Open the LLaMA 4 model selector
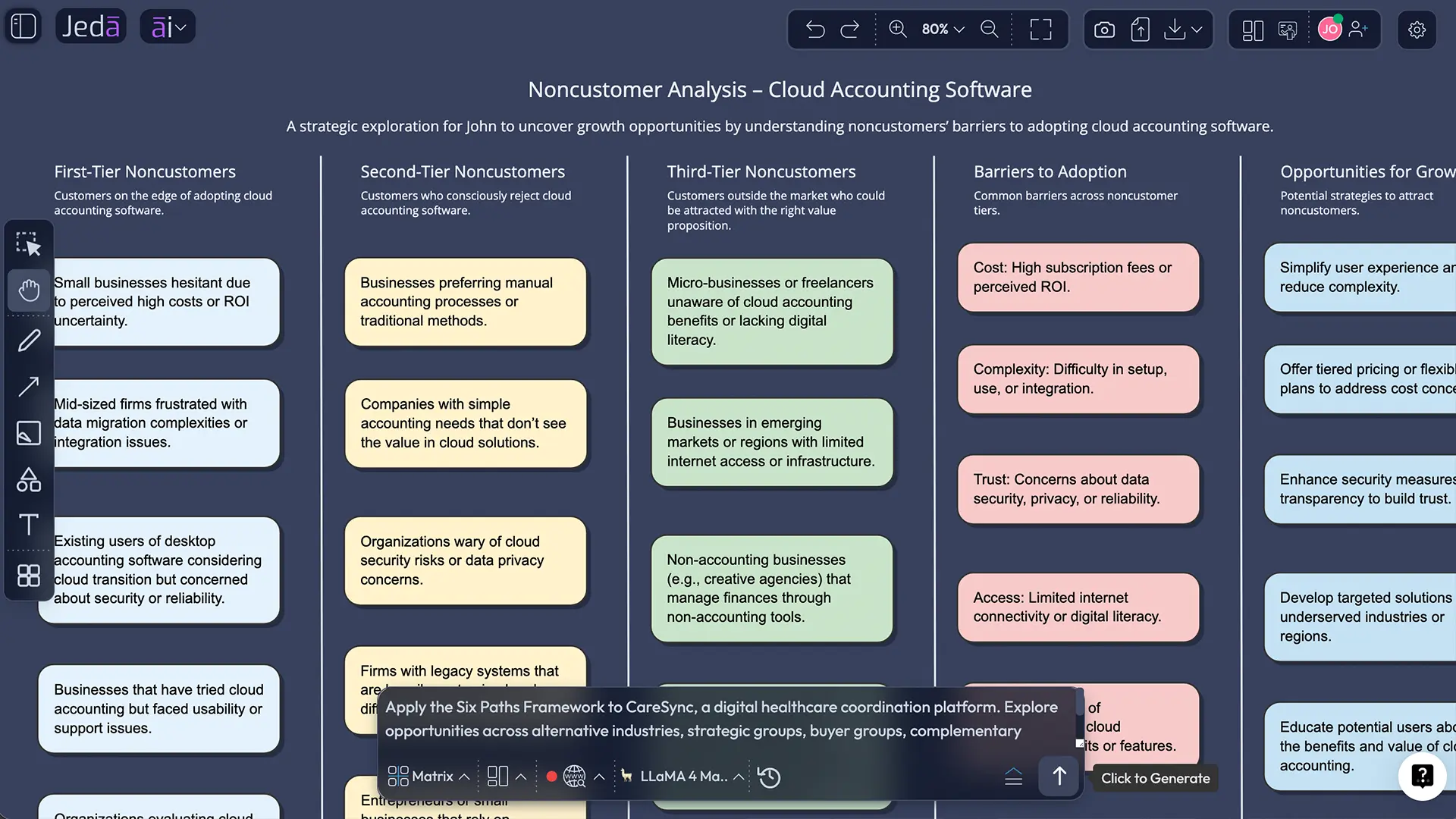This screenshot has width=1456, height=819. 682,776
